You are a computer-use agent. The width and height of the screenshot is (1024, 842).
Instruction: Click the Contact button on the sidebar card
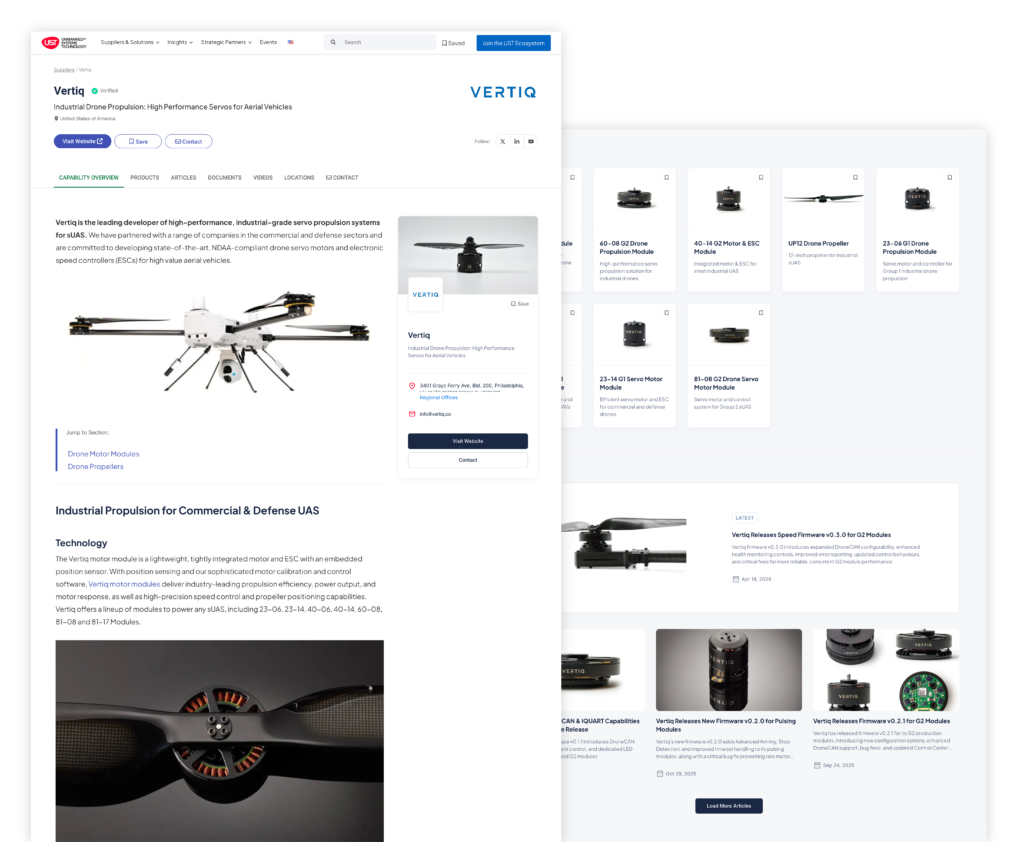(468, 460)
